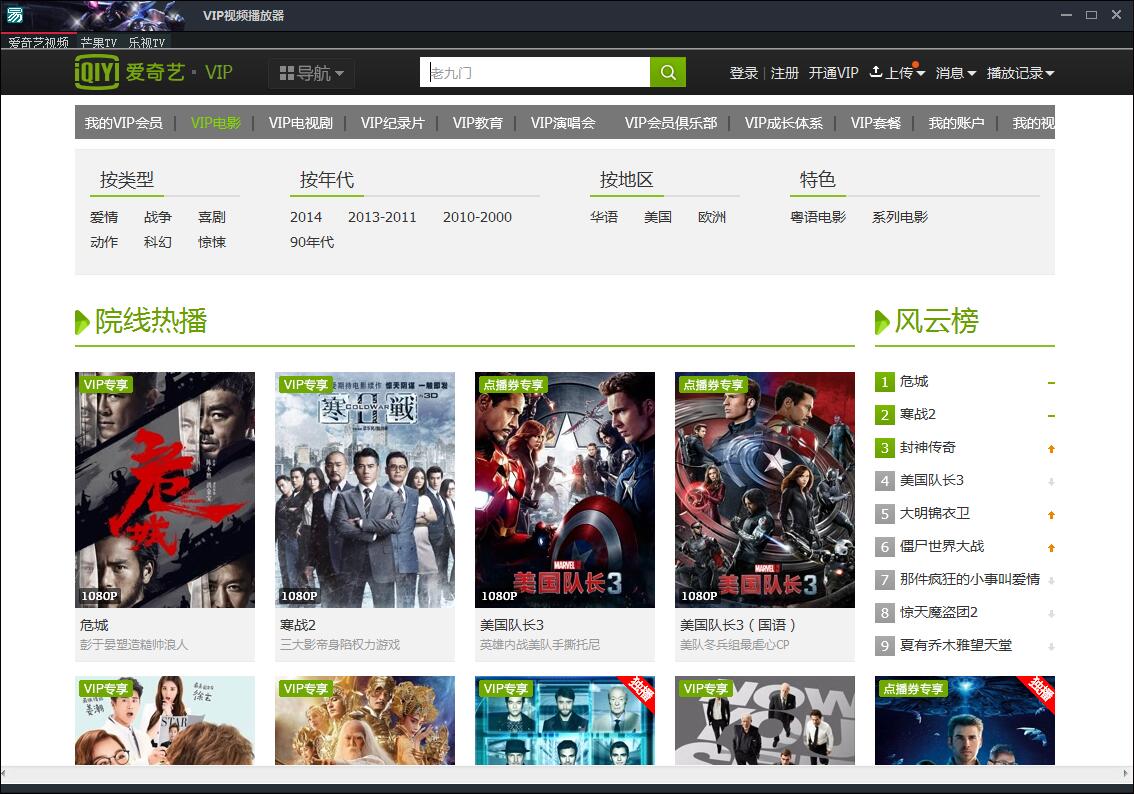Open VIP会员俱乐部 menu item
This screenshot has width=1134, height=794.
(671, 123)
